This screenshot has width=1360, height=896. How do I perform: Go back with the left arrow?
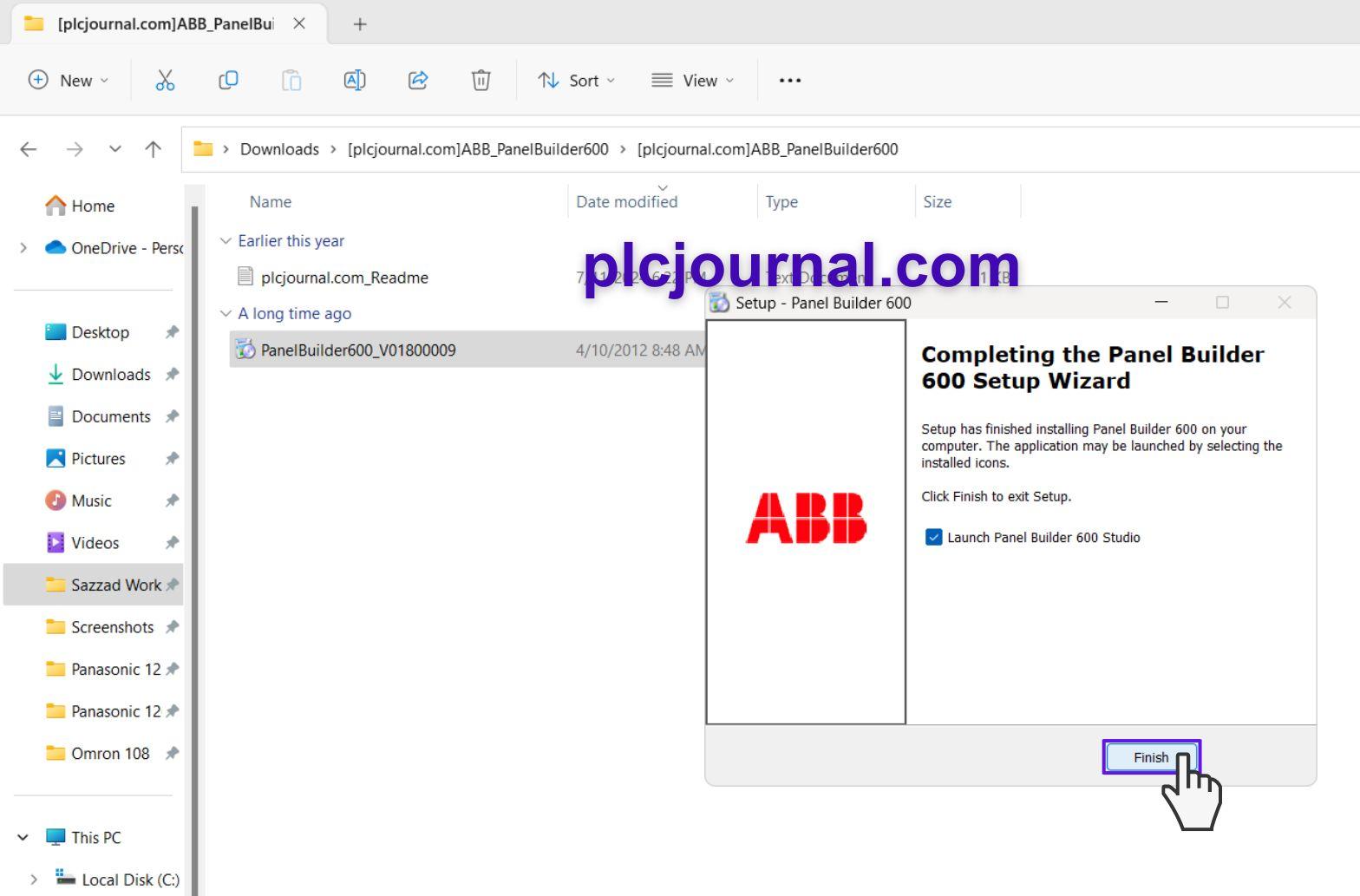click(29, 149)
